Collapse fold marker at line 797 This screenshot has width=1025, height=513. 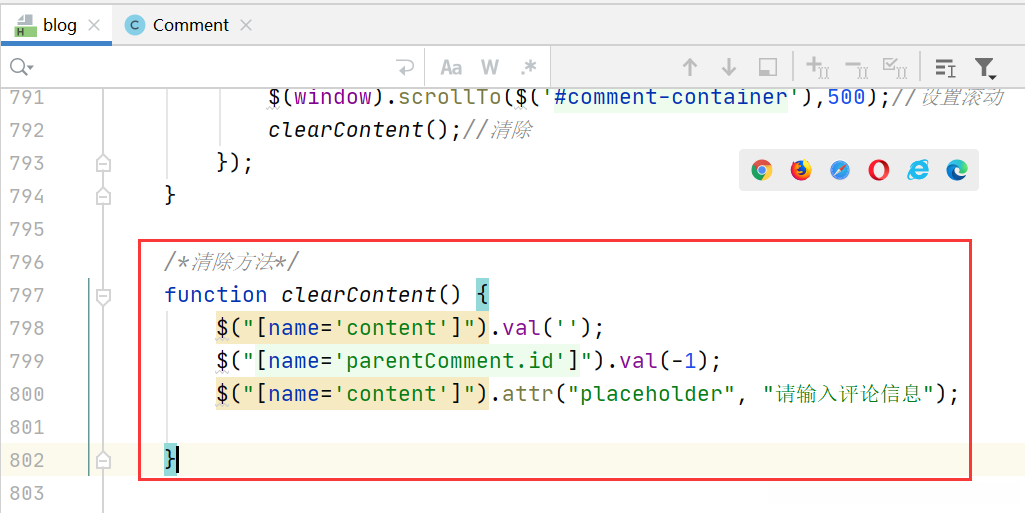tap(103, 296)
